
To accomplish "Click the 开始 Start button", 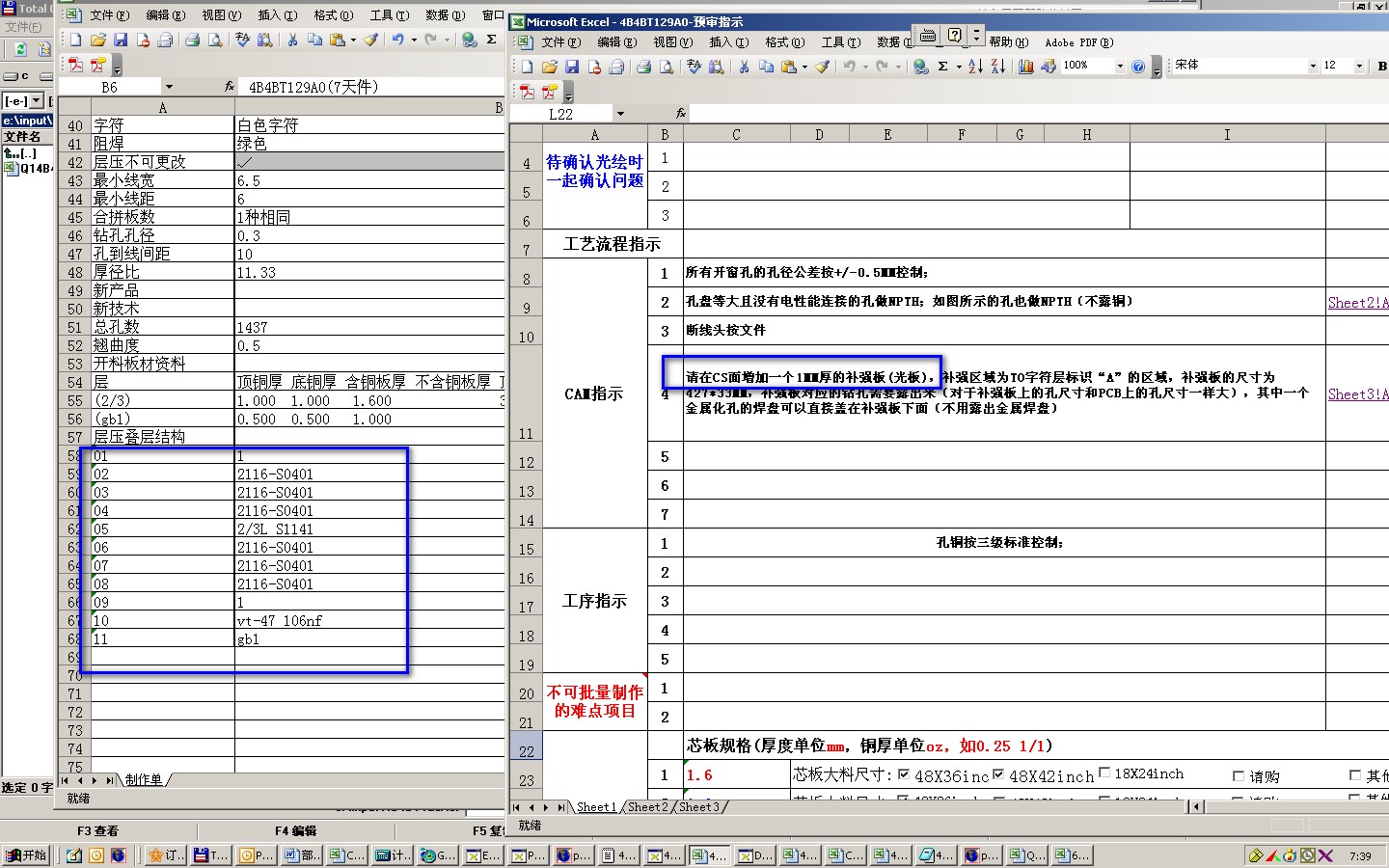I will click(x=27, y=854).
